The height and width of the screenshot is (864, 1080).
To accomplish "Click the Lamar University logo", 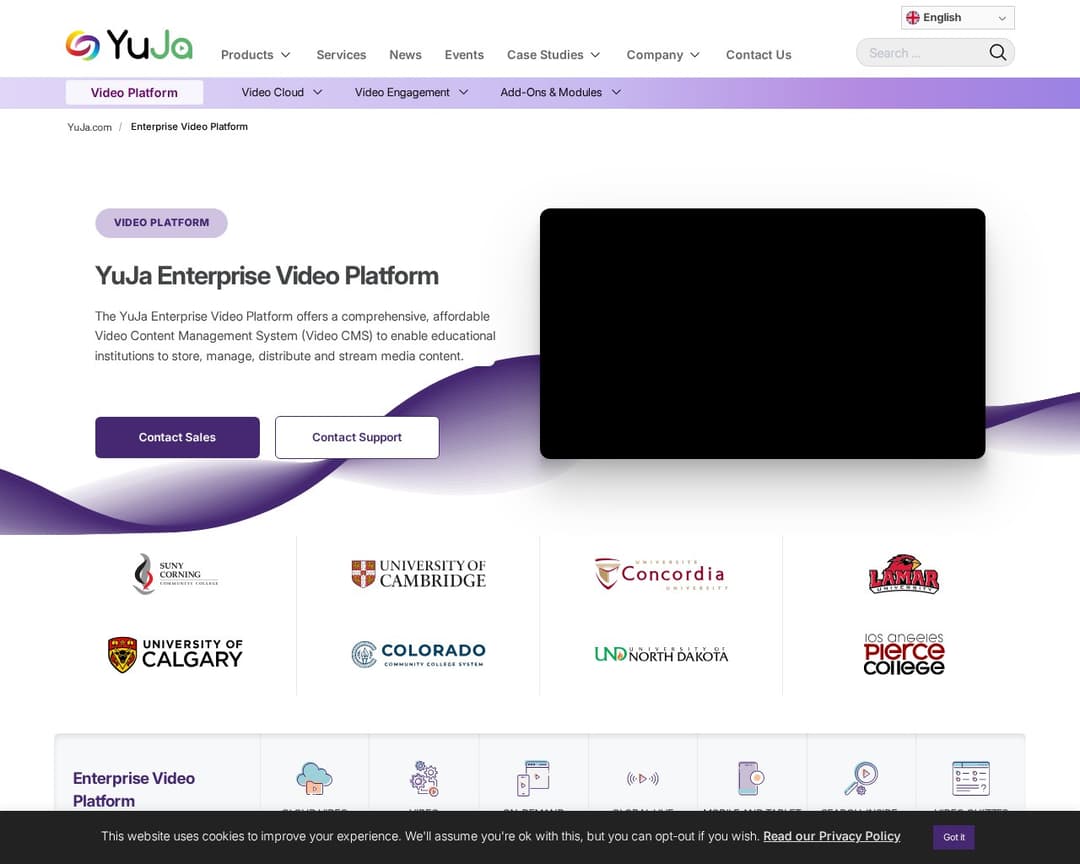I will 904,574.
